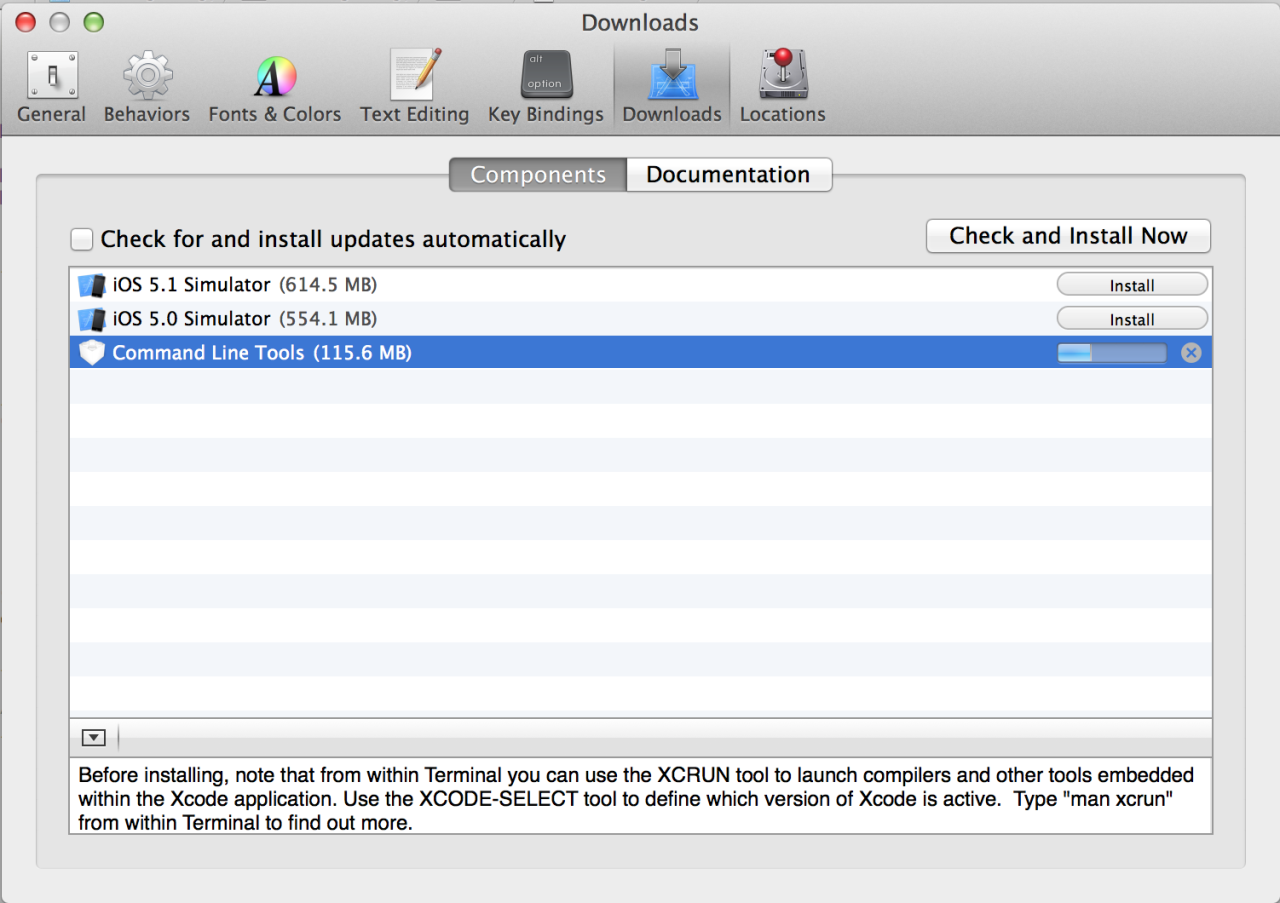This screenshot has height=903, width=1280.
Task: Open the Locations preferences pane
Action: pos(783,88)
